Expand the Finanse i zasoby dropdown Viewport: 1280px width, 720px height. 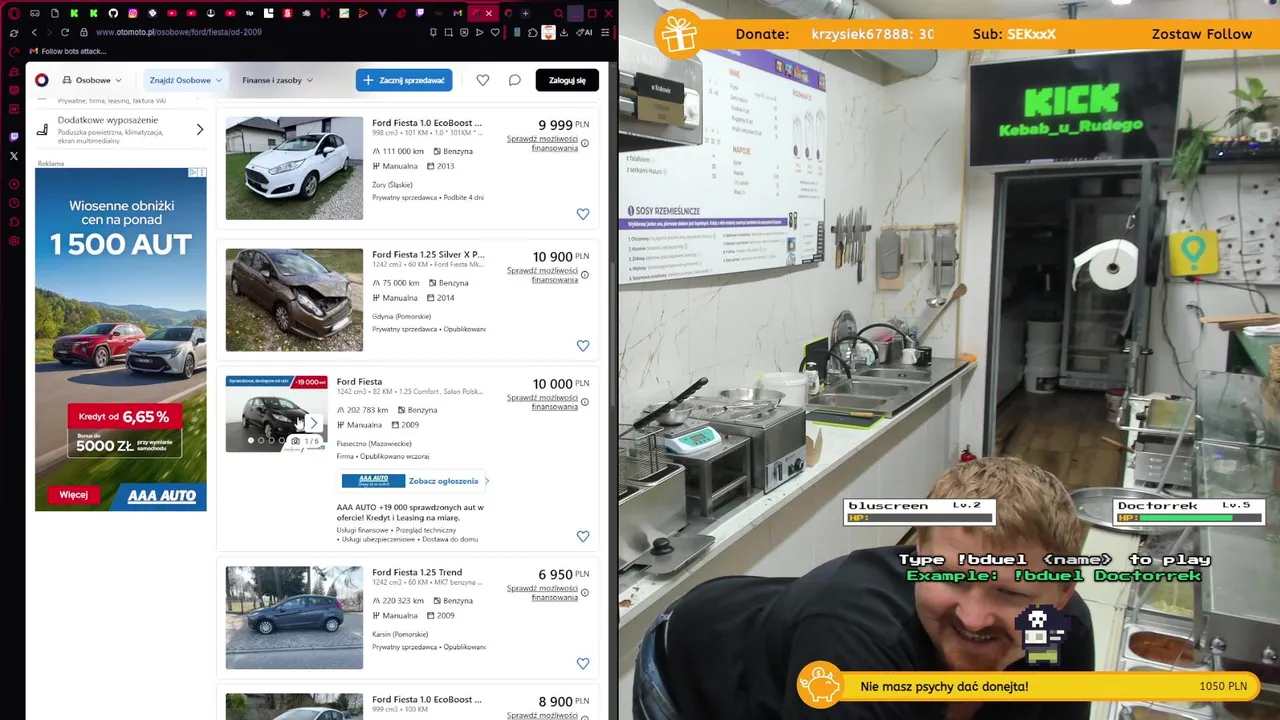pyautogui.click(x=277, y=80)
